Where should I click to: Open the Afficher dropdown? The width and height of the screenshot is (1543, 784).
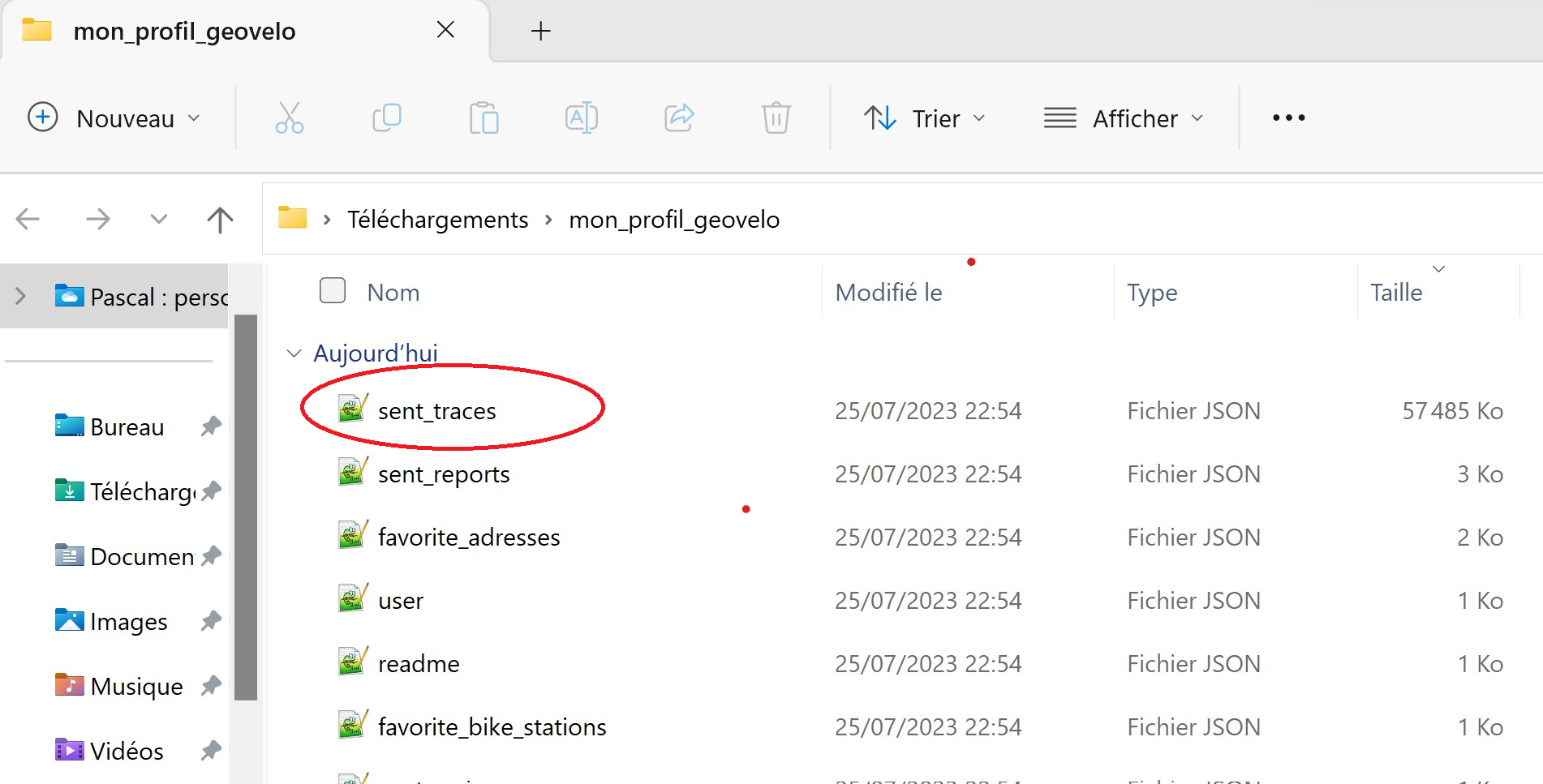1124,118
